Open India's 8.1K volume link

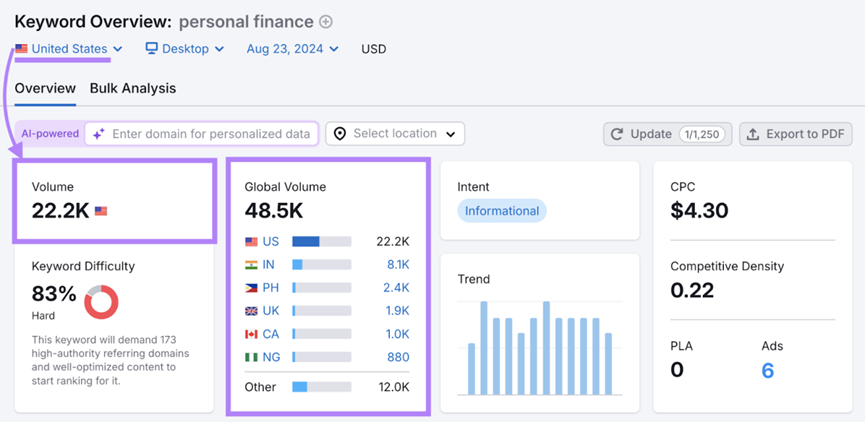point(397,264)
